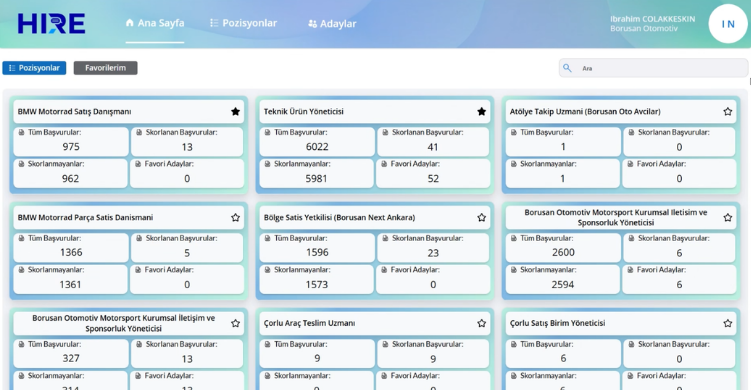Open Çorlu Satış Birim Yöneticisi title
Image resolution: width=751 pixels, height=390 pixels.
[x=558, y=323]
